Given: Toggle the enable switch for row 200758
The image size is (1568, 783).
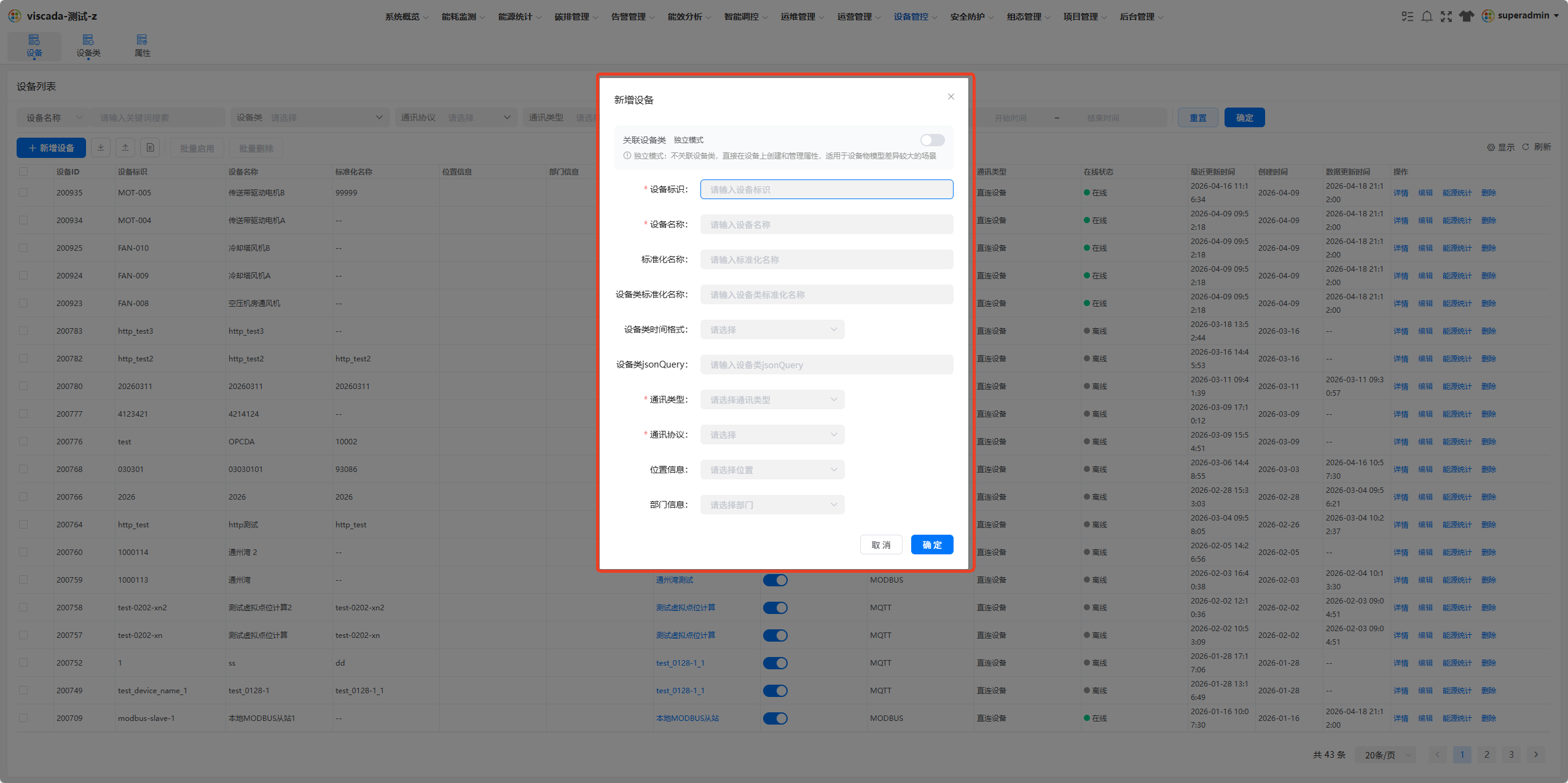Looking at the screenshot, I should (775, 607).
